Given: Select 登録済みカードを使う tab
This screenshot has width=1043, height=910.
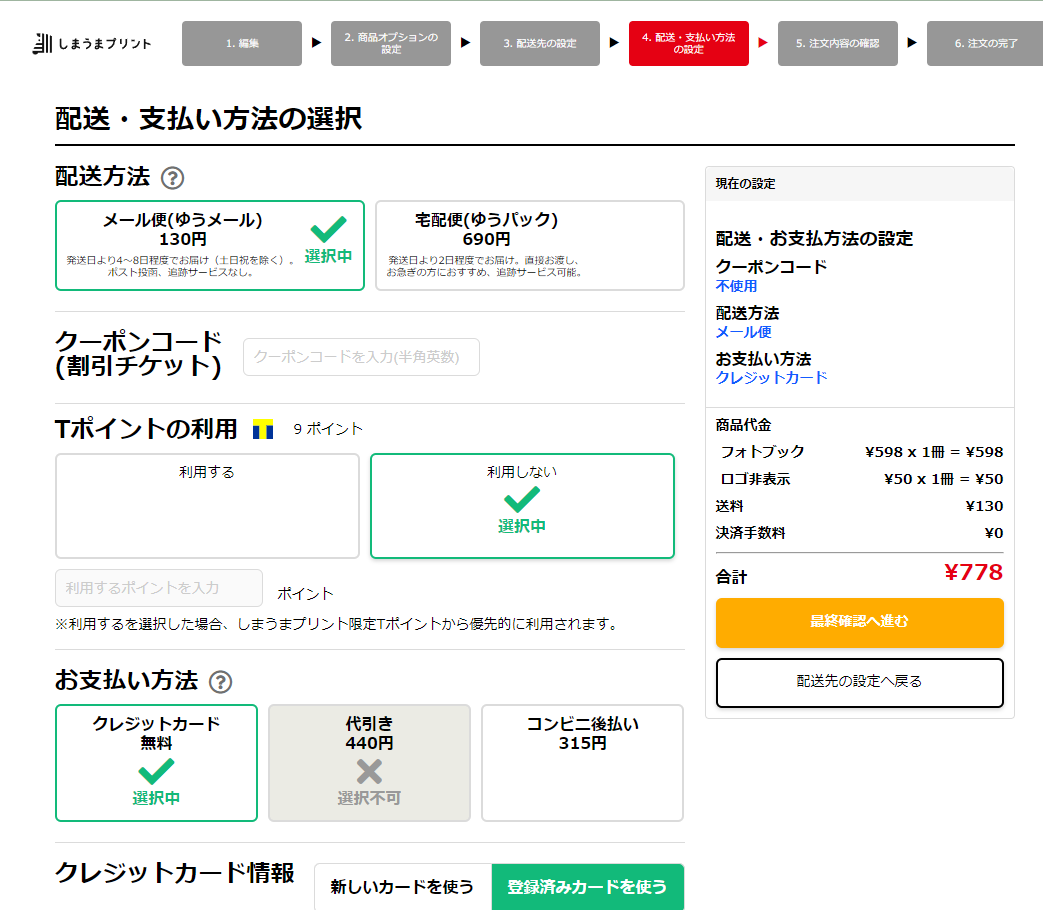Looking at the screenshot, I should click(x=588, y=887).
